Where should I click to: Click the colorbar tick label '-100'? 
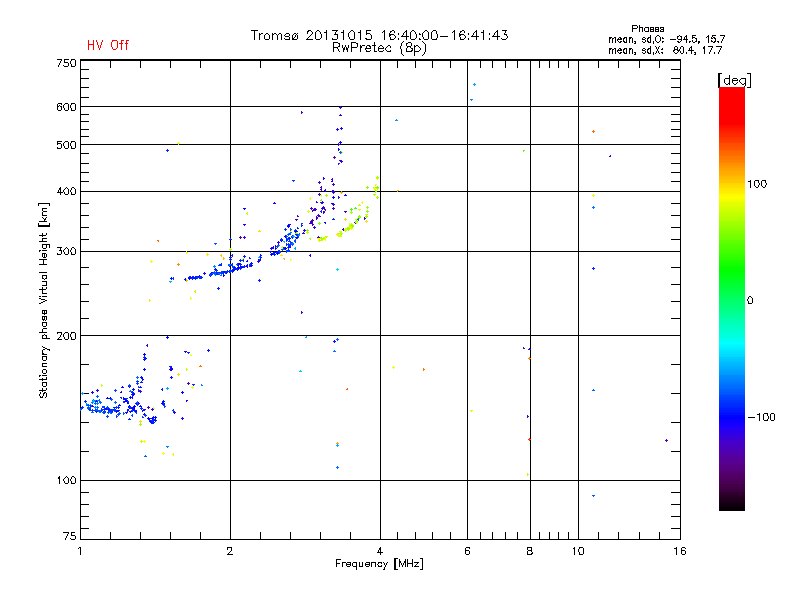tap(761, 417)
